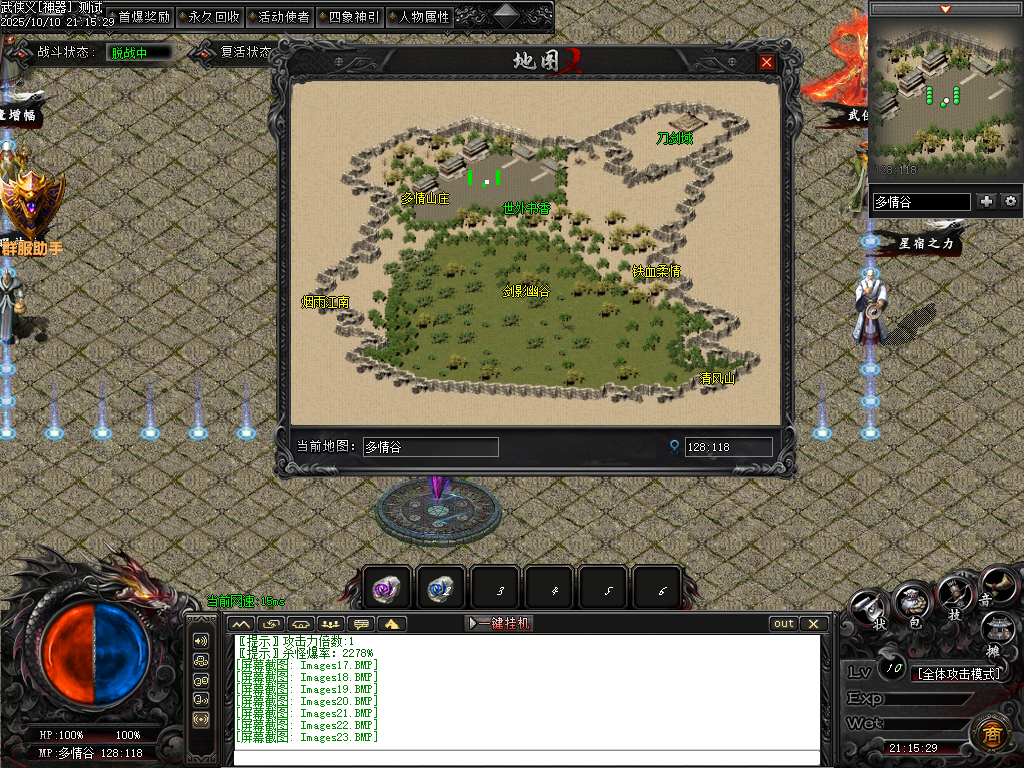The width and height of the screenshot is (1024, 768).
Task: Click the out button on chat bar
Action: point(784,623)
